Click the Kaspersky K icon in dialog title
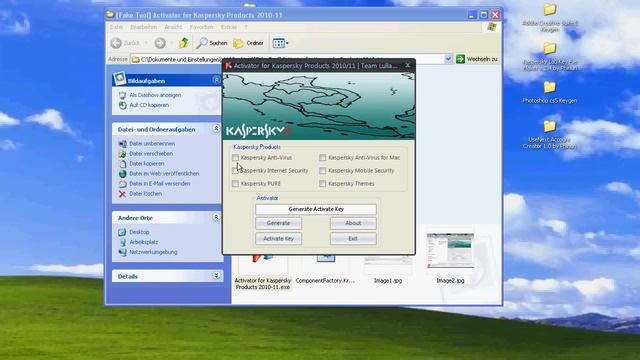Viewport: 640px width, 360px height. pos(229,65)
